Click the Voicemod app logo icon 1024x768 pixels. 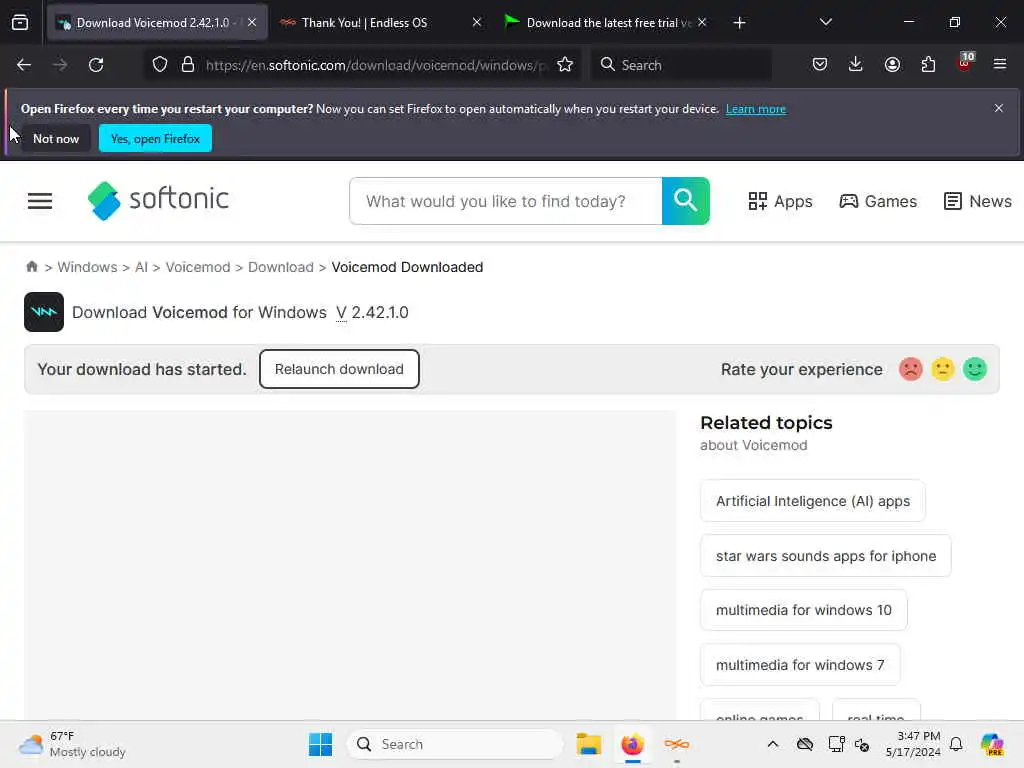pos(44,312)
